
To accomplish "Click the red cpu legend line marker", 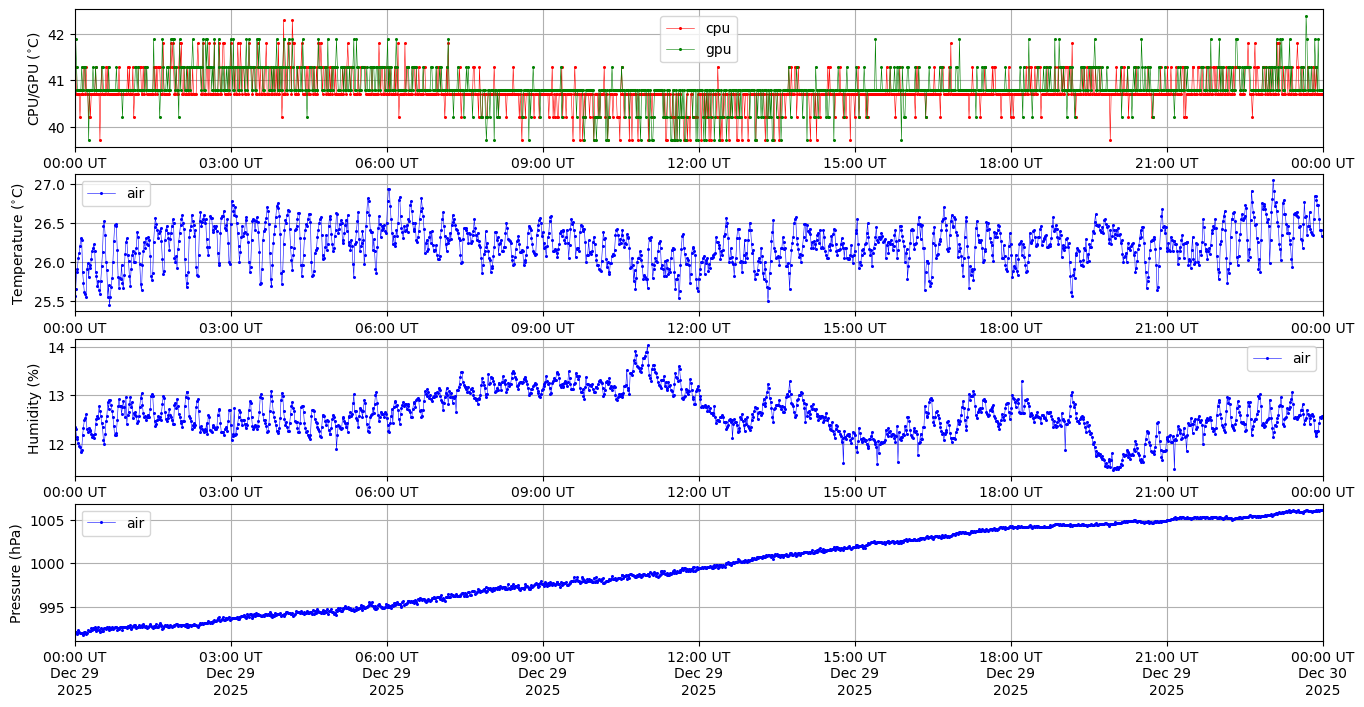I will 681,29.
